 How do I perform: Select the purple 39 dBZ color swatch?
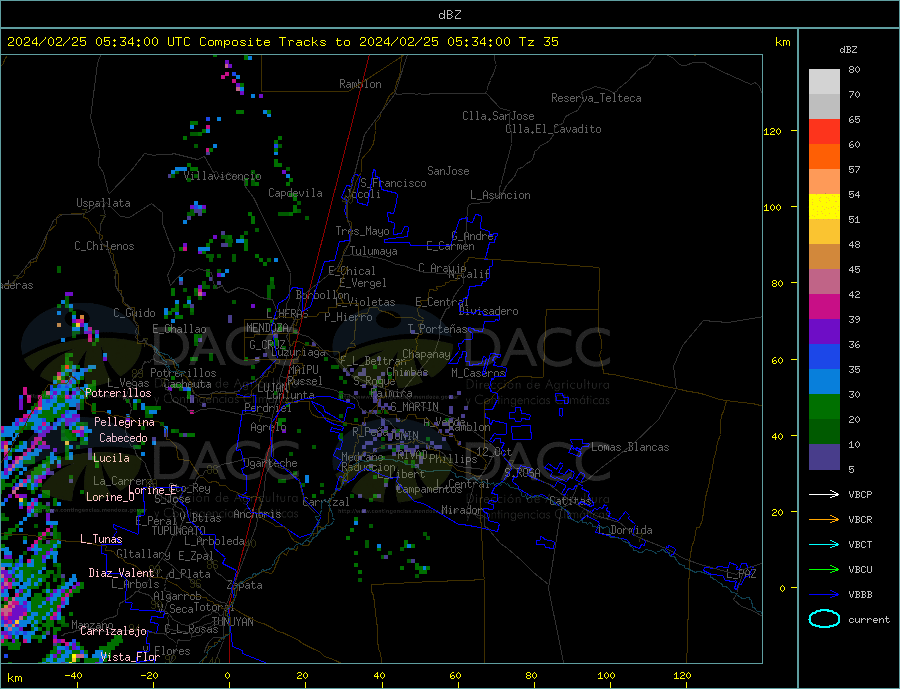(x=824, y=332)
